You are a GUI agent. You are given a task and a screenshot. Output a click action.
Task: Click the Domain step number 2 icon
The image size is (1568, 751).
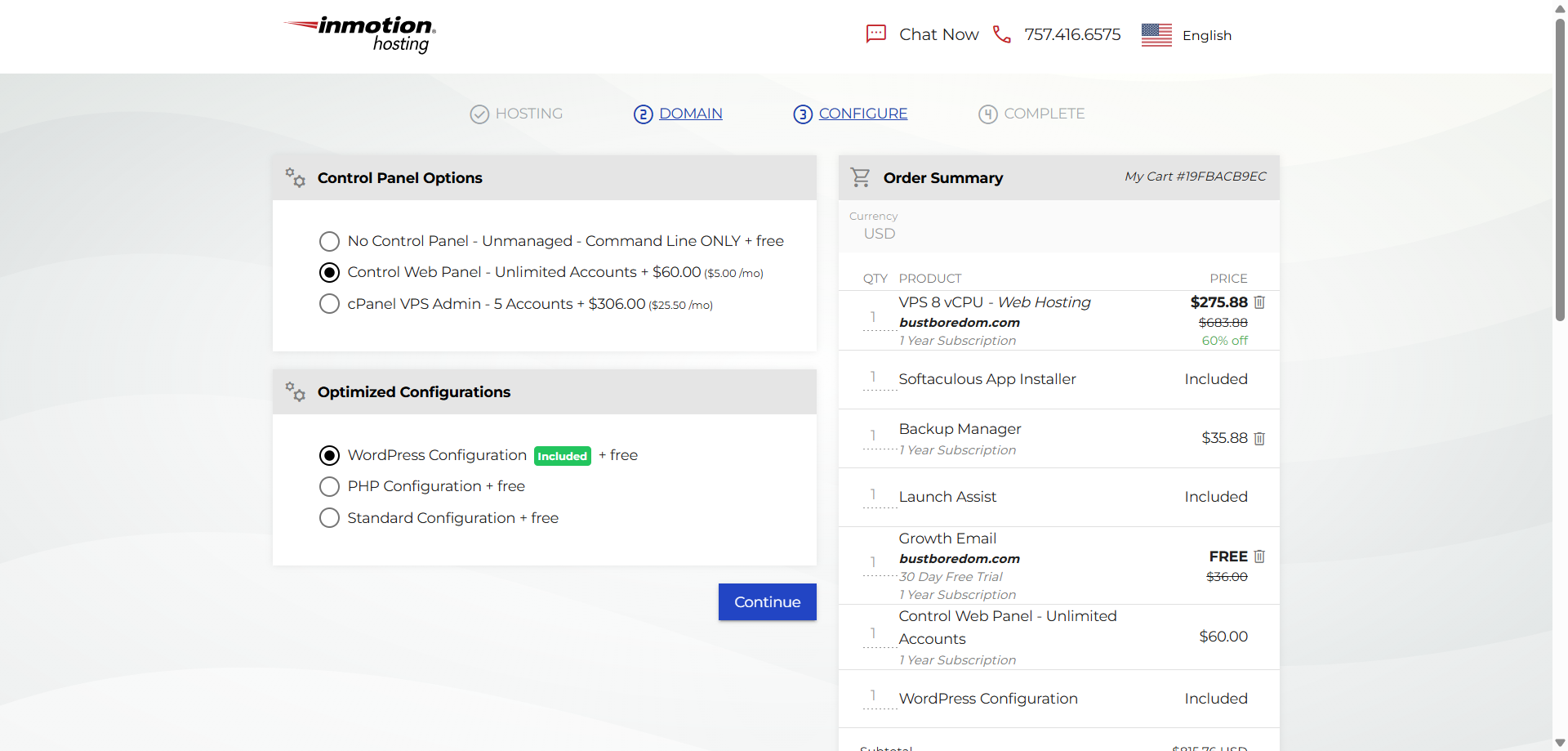[x=644, y=114]
